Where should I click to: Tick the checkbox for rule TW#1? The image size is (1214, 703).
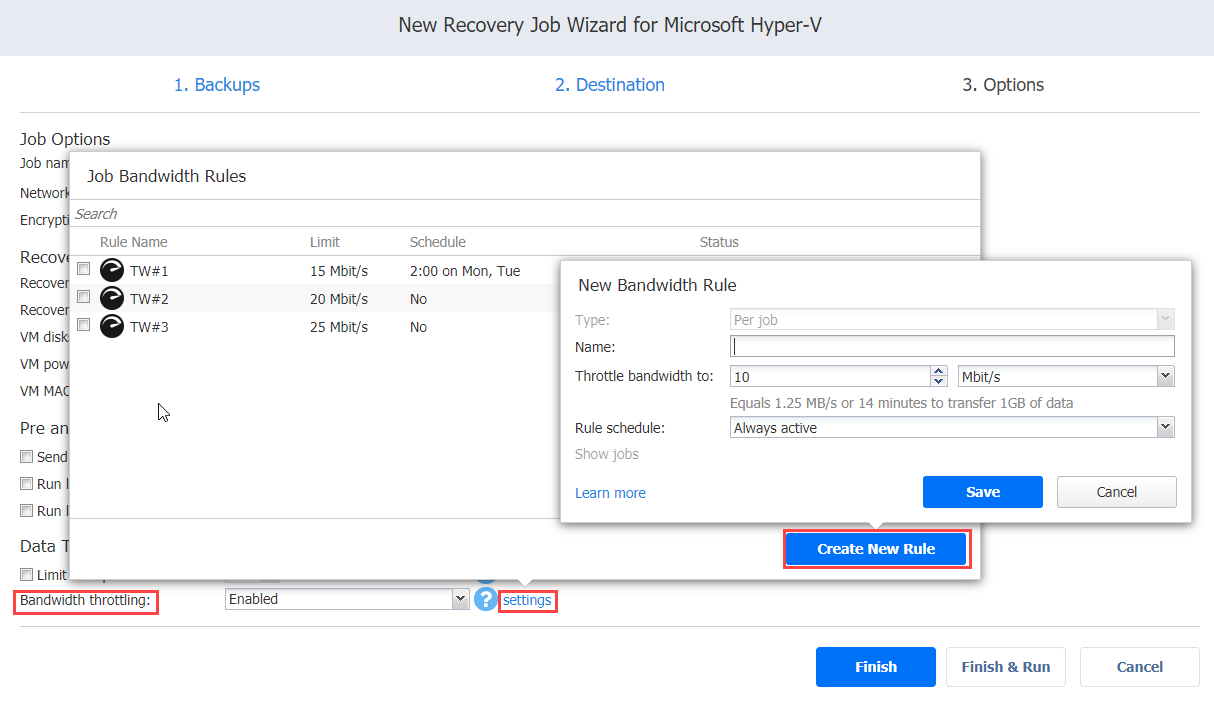84,269
